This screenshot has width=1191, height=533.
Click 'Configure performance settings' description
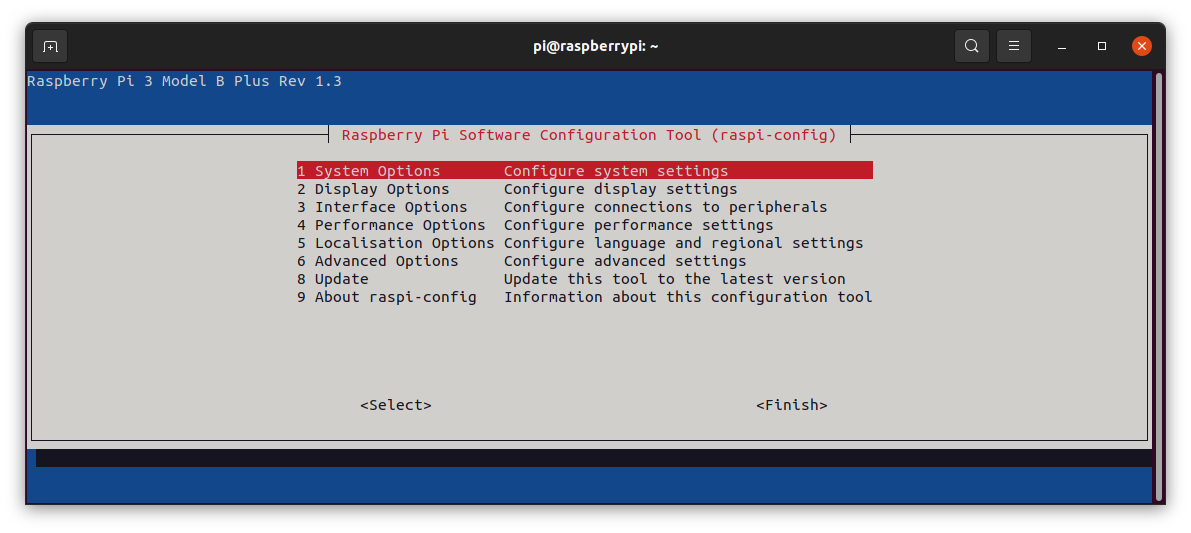coord(639,225)
